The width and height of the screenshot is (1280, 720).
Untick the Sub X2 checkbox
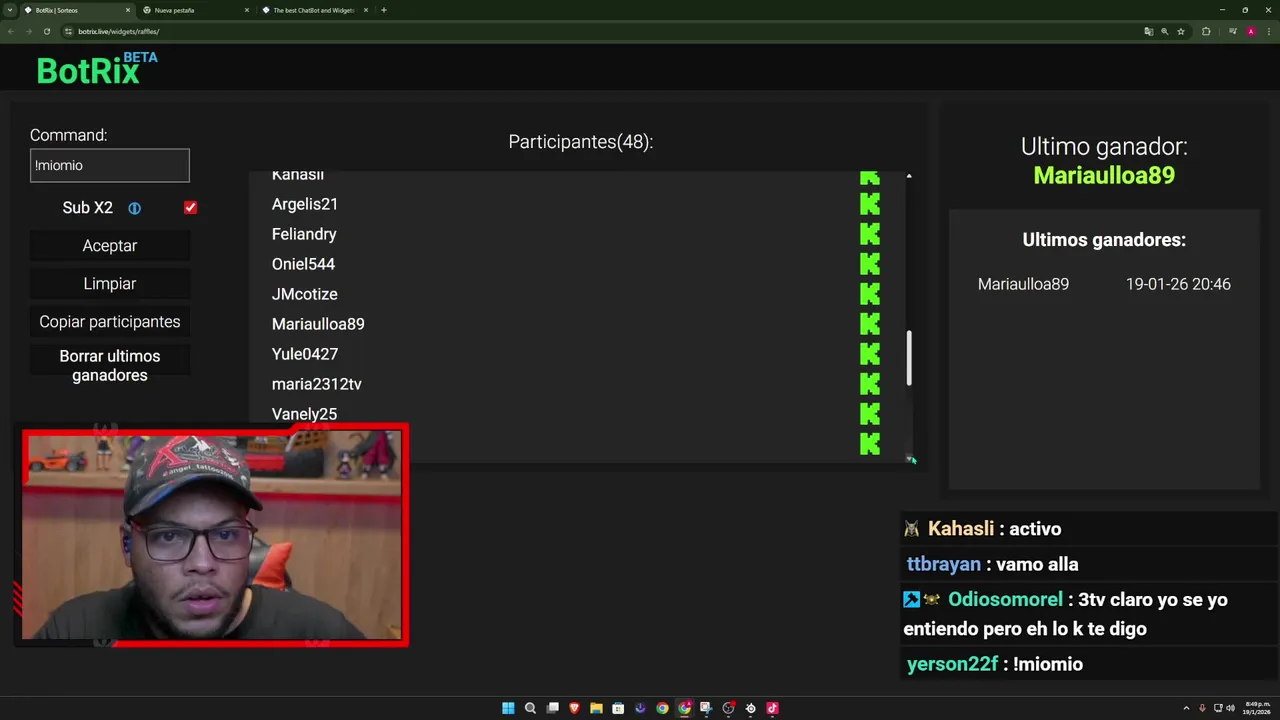click(x=190, y=207)
